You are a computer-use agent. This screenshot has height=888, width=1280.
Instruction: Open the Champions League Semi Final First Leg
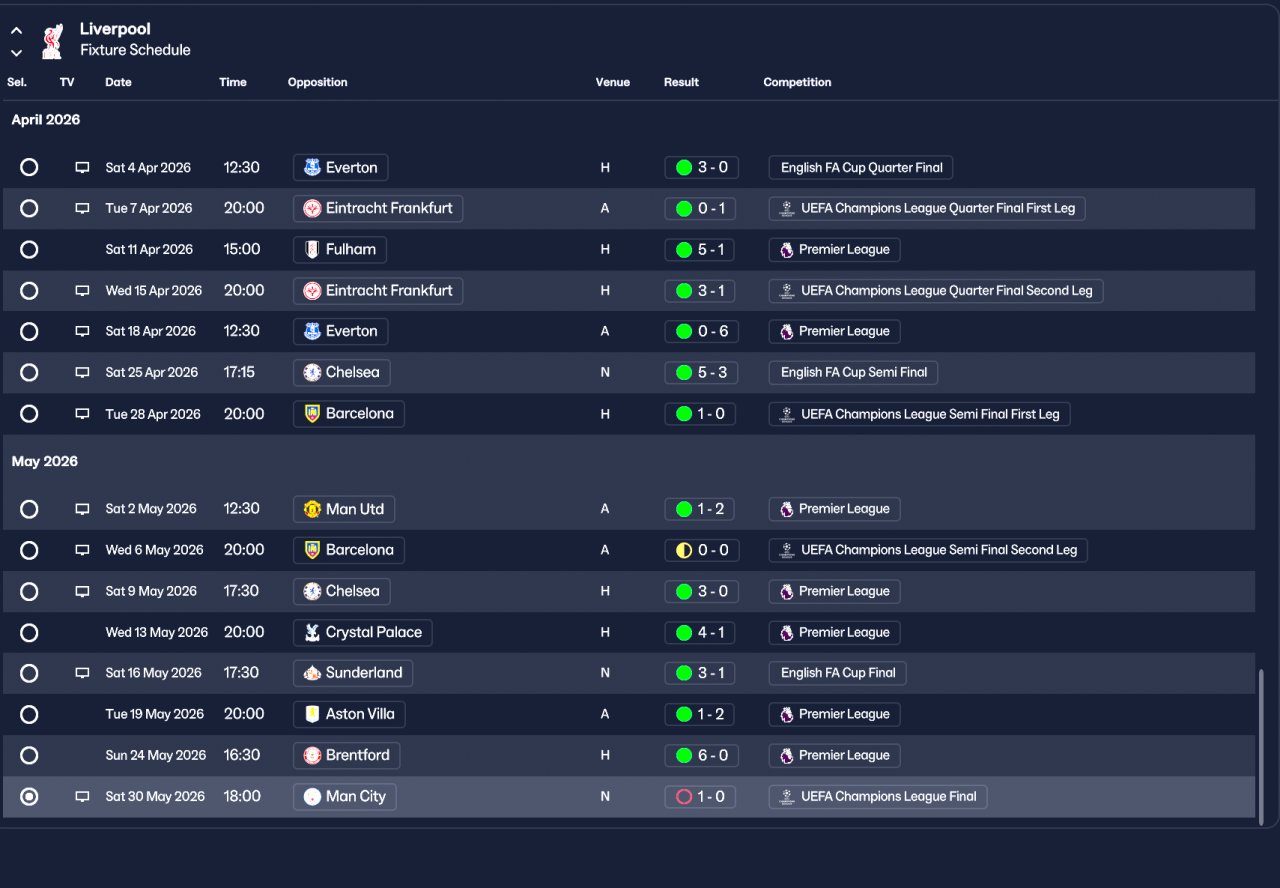pos(920,414)
